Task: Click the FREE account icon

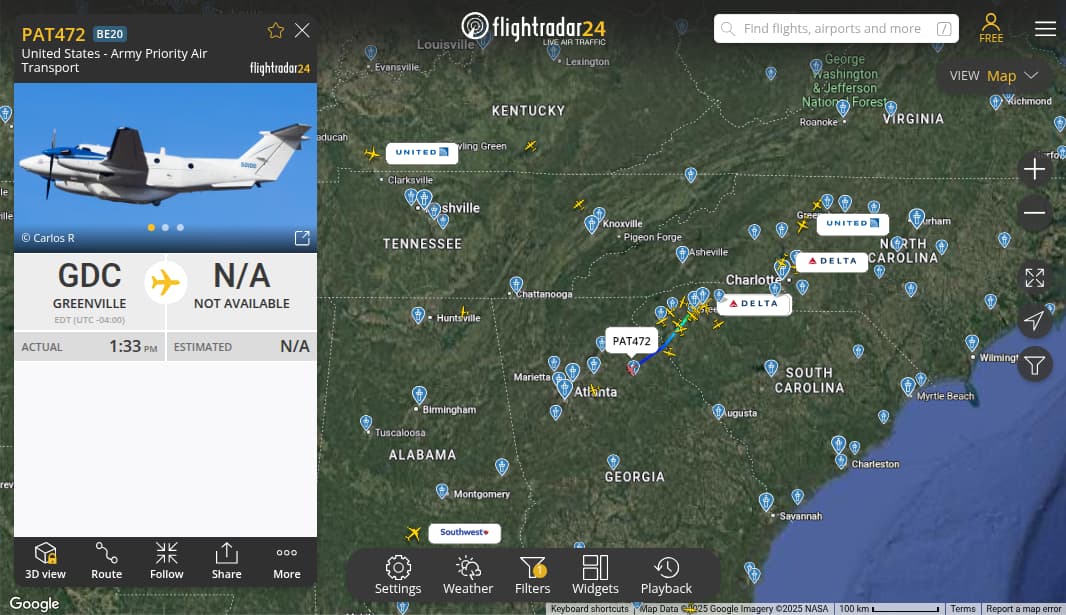Action: 991,28
